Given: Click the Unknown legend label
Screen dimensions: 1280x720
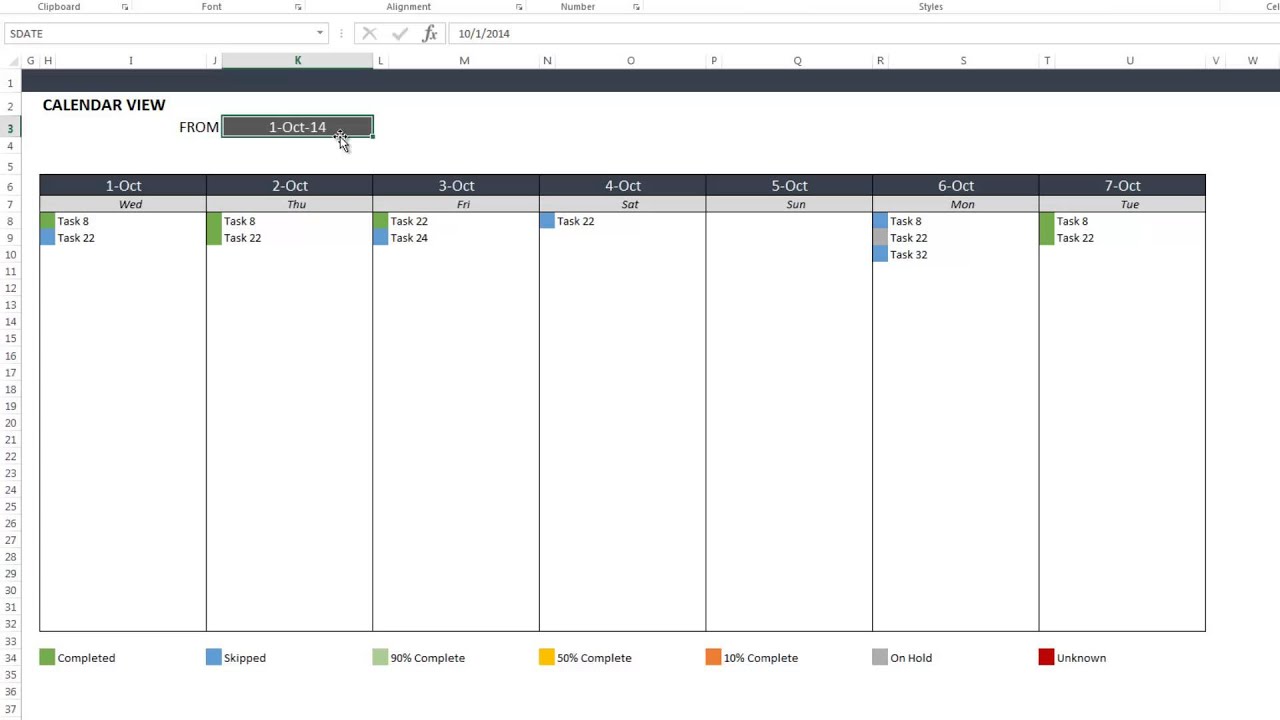Looking at the screenshot, I should (x=1081, y=658).
